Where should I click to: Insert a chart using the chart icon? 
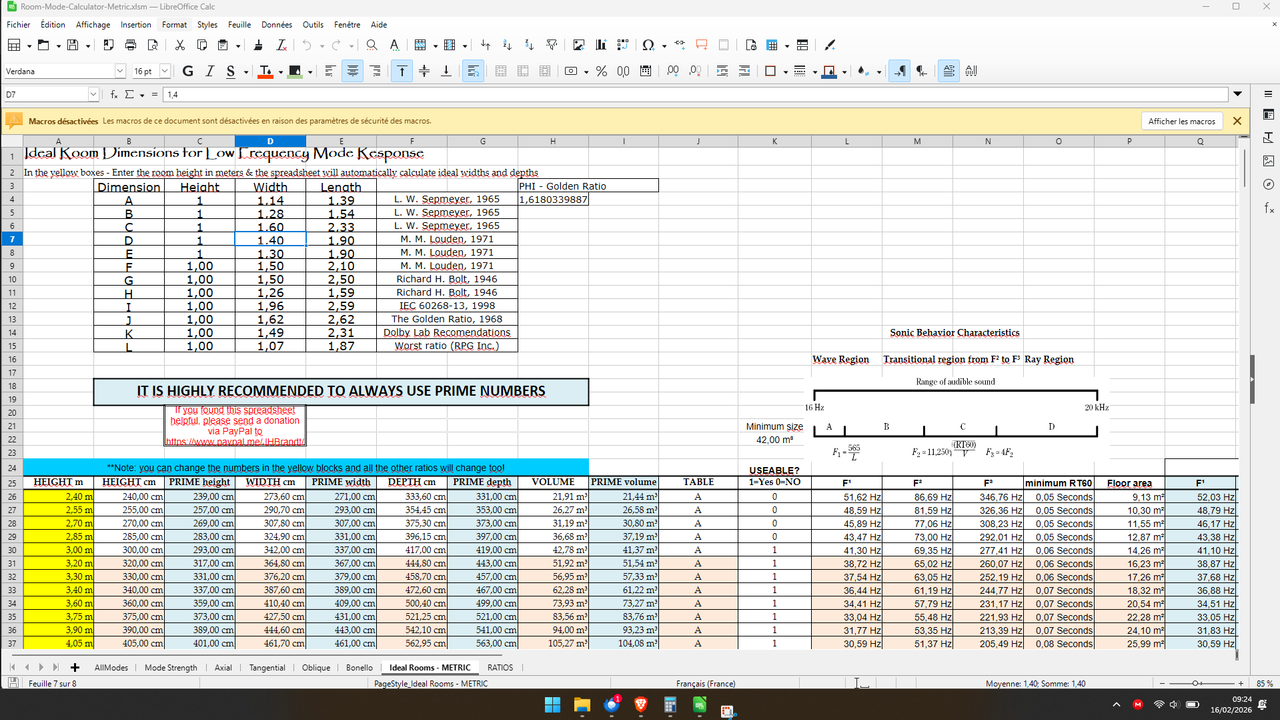tap(601, 45)
